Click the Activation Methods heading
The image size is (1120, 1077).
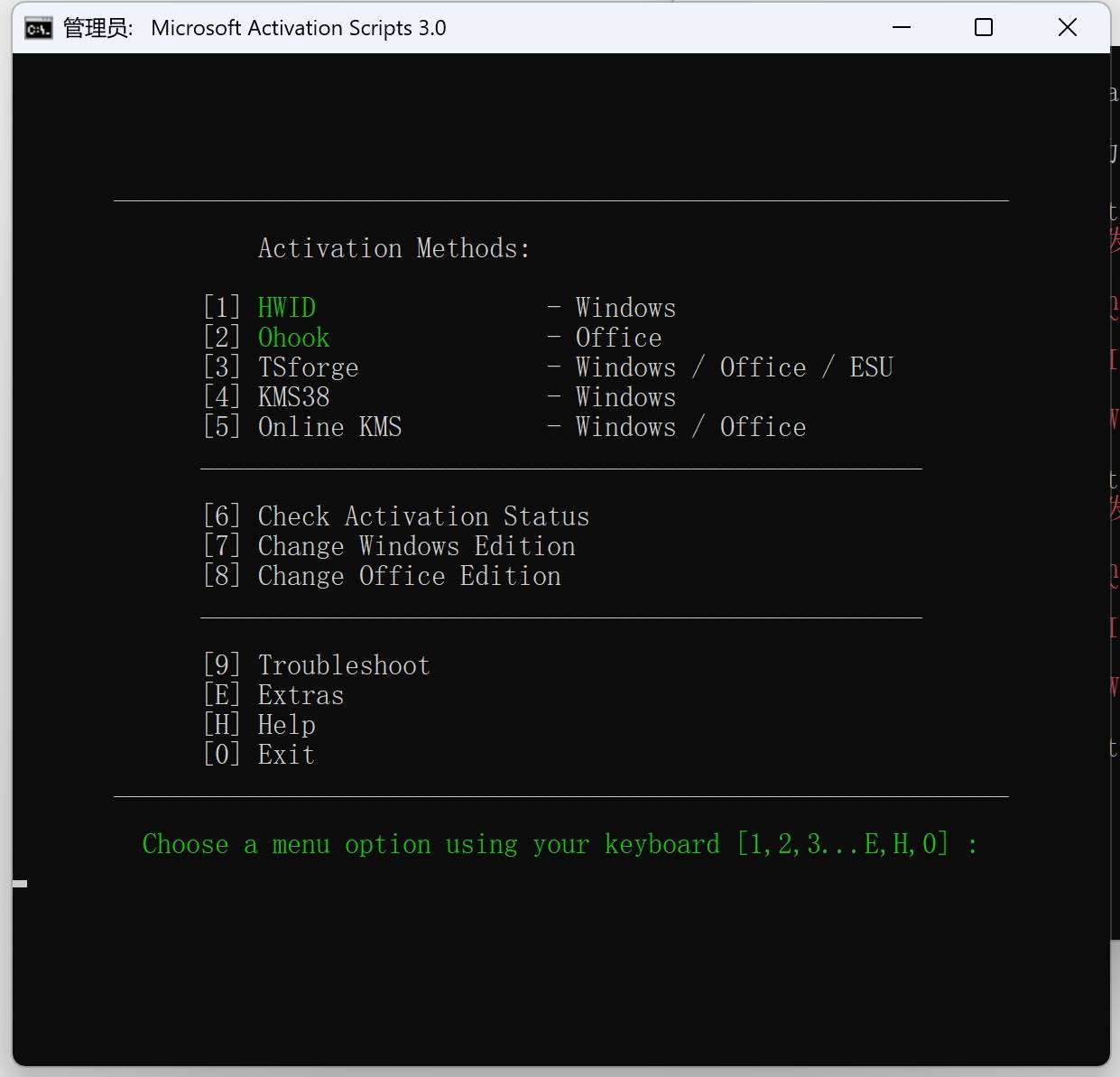click(393, 248)
